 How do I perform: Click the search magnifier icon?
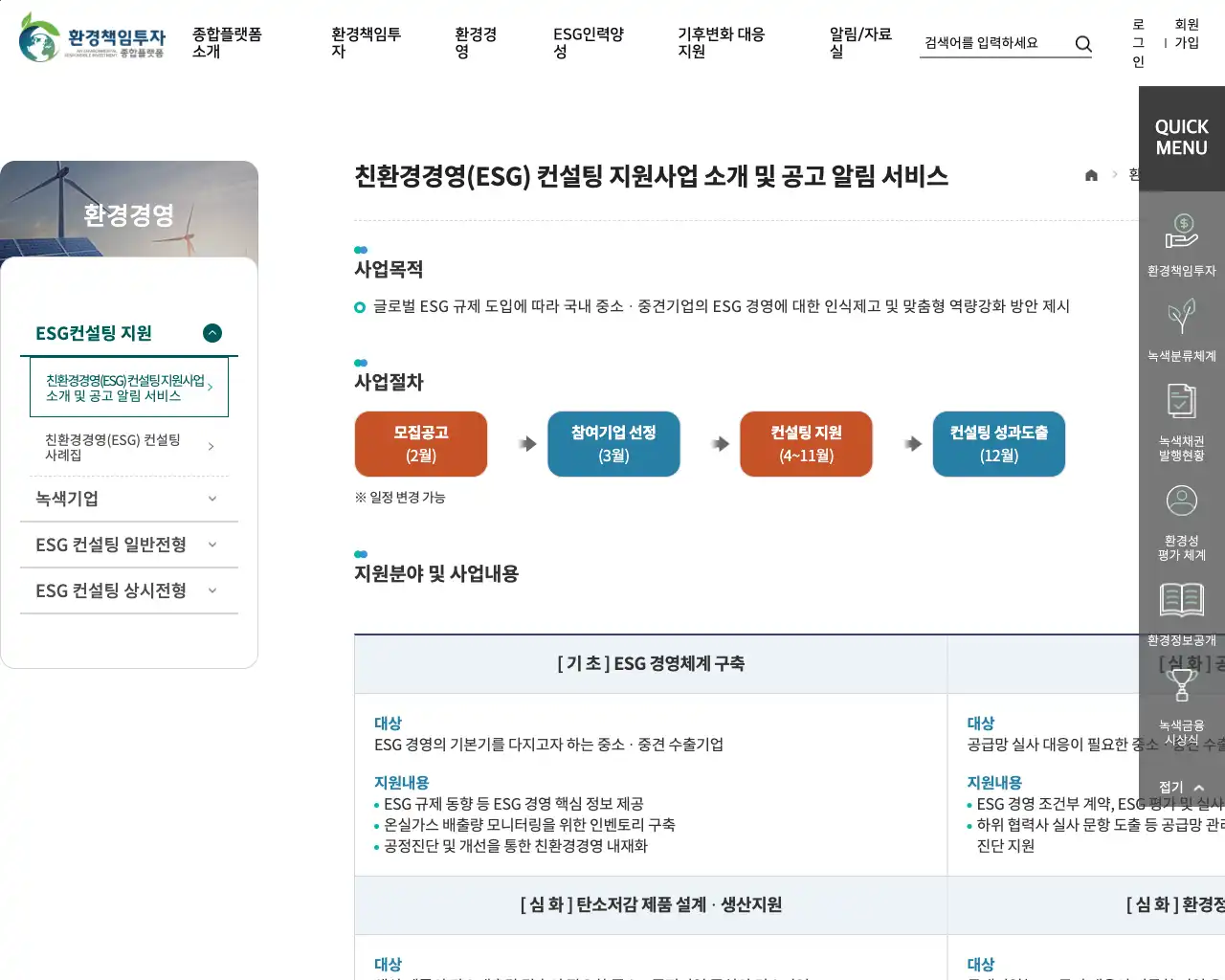coord(1083,44)
